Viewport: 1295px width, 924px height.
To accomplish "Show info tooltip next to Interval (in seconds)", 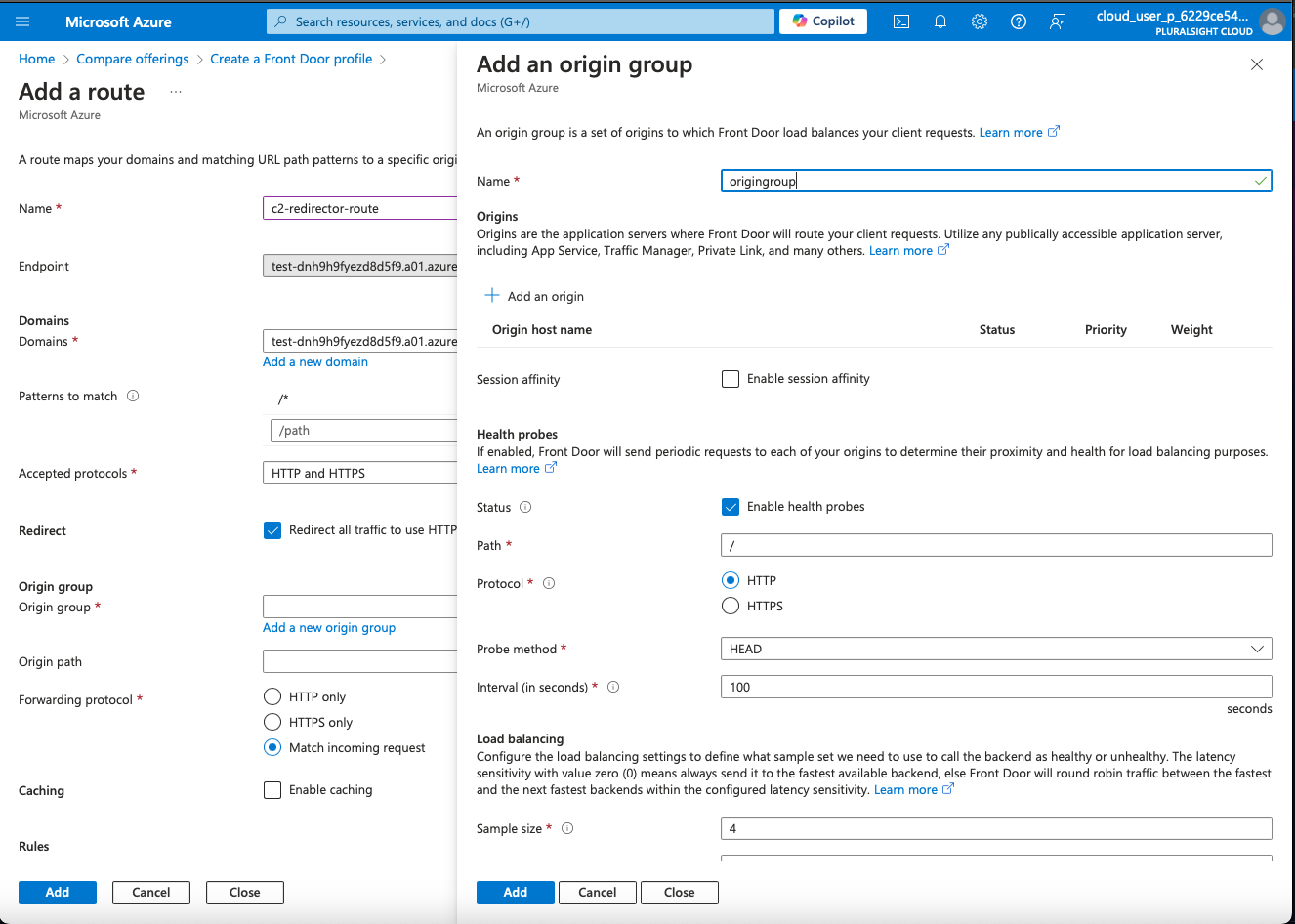I will pos(613,687).
